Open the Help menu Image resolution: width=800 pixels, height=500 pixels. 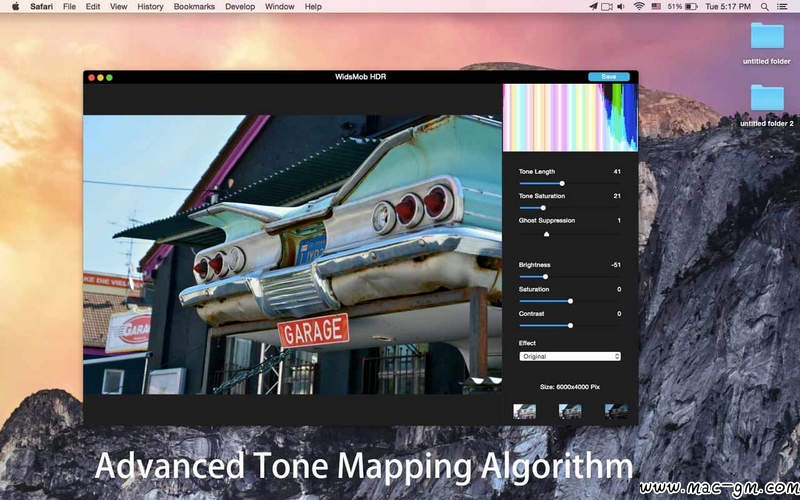(313, 7)
